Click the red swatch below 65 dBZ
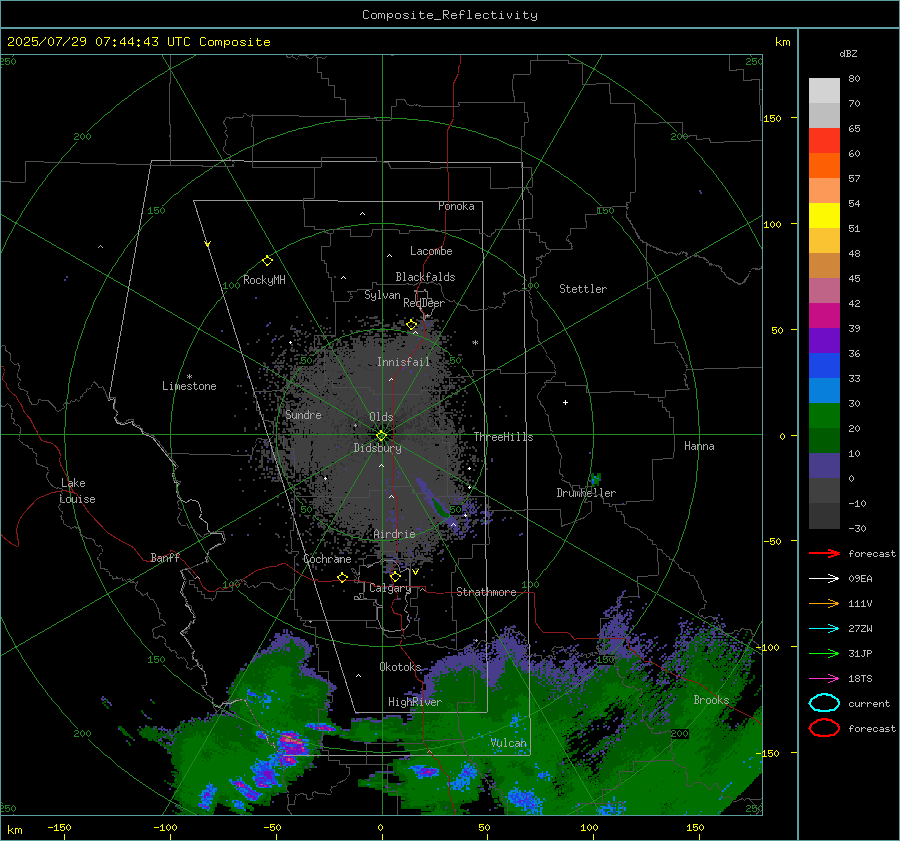 click(x=824, y=141)
